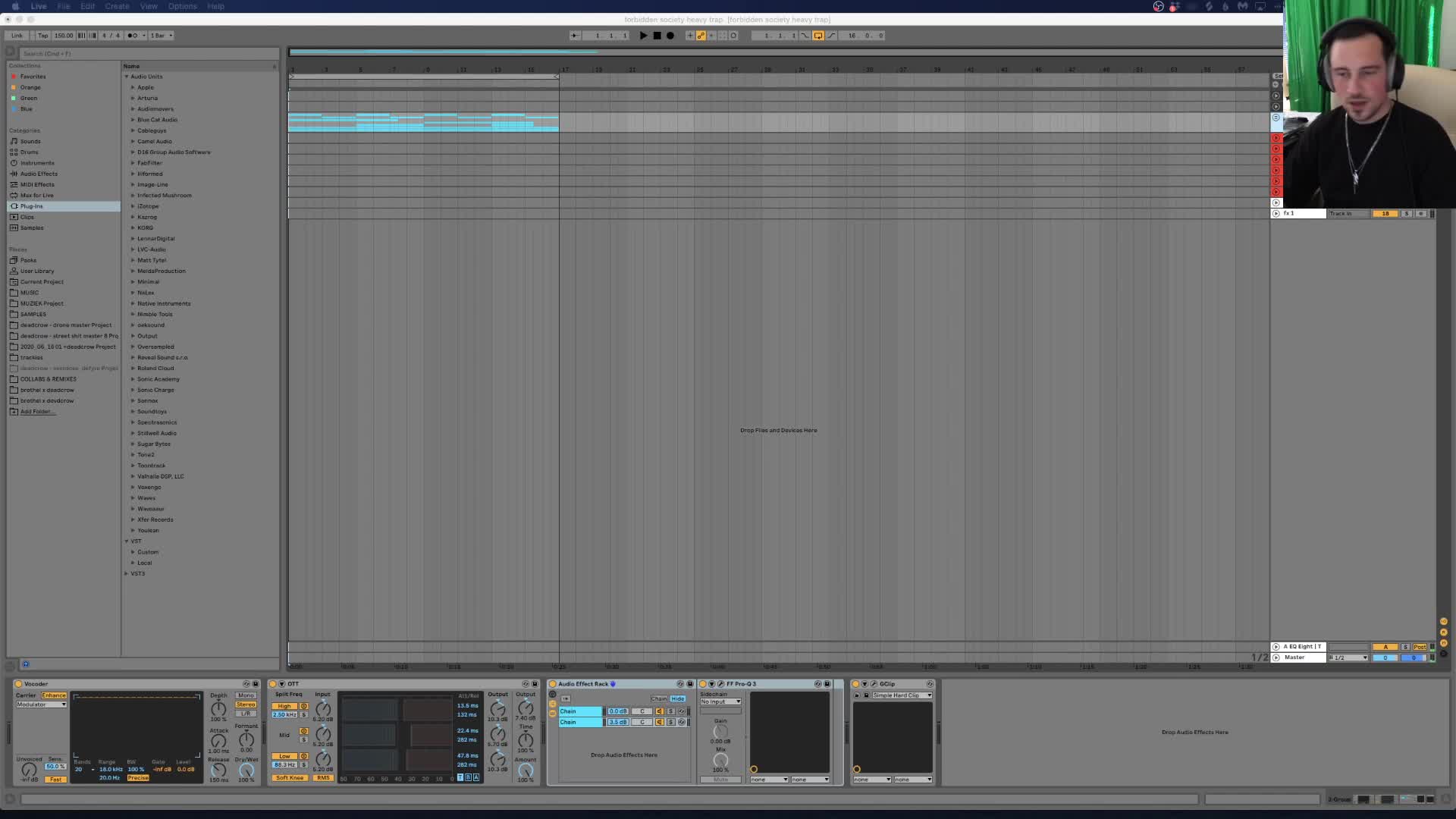
Task: Adjust the Vocoder Dry/Wet knob
Action: click(x=246, y=770)
